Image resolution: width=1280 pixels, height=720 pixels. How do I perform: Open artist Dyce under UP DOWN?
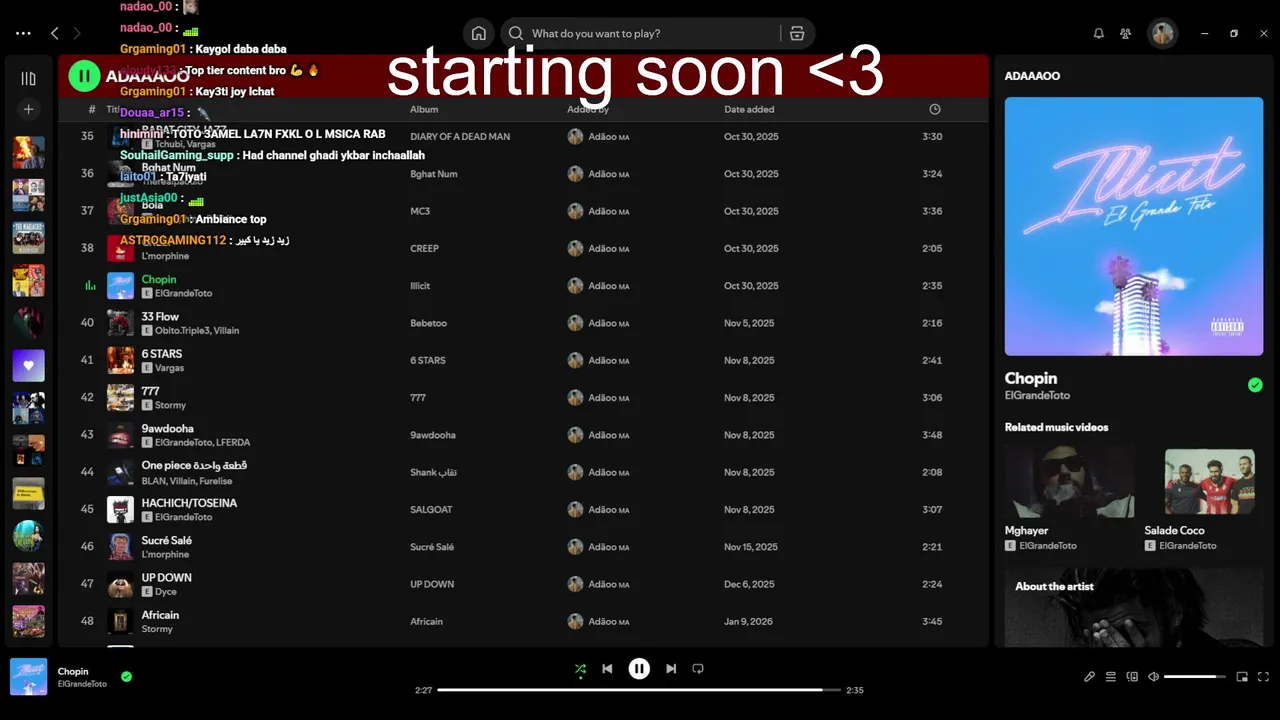(x=166, y=592)
